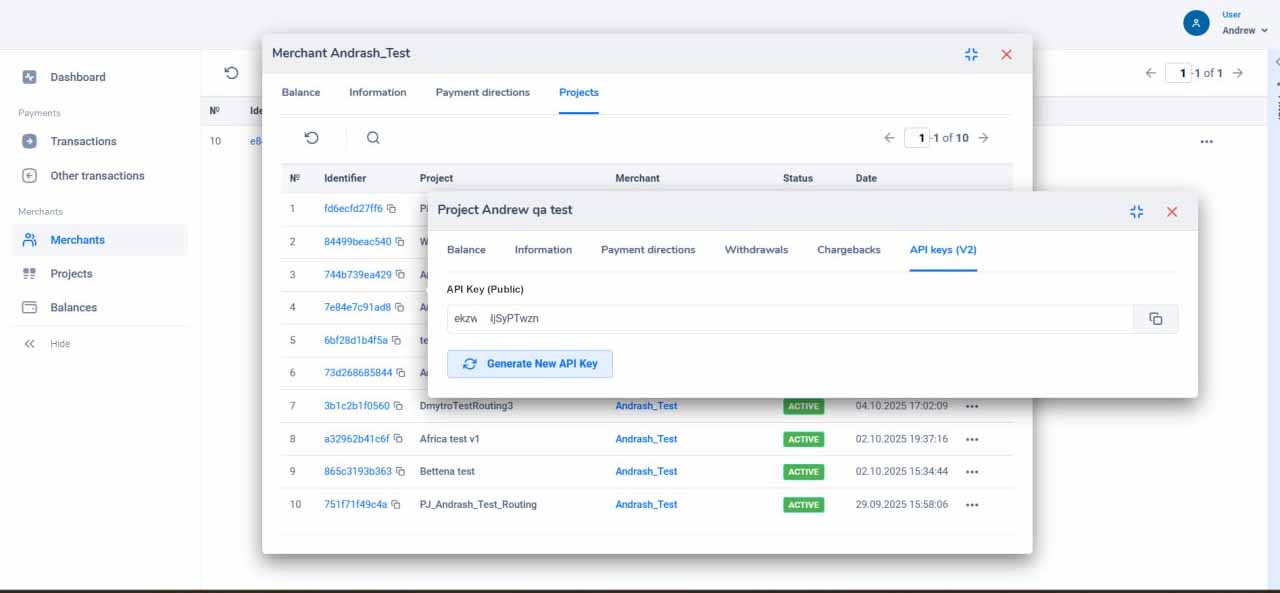Copy identifier 84499beac540
The height and width of the screenshot is (593, 1280).
tap(399, 242)
